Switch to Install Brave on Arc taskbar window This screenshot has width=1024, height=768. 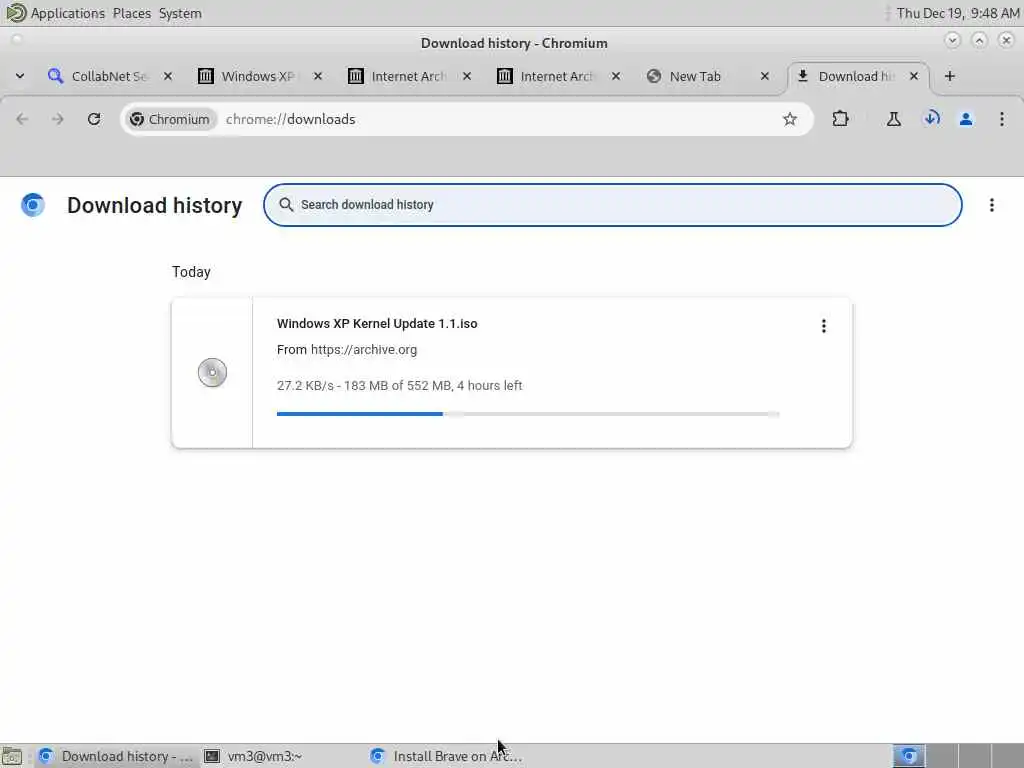pos(447,756)
